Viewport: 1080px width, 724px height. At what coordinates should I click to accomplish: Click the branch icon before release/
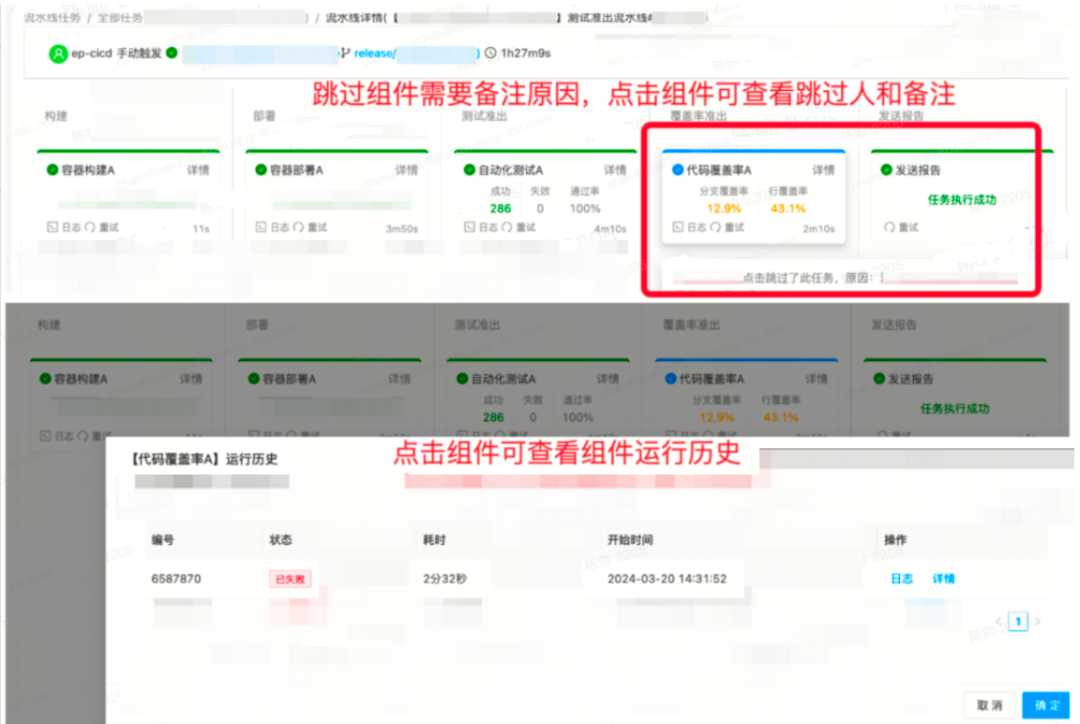[346, 53]
